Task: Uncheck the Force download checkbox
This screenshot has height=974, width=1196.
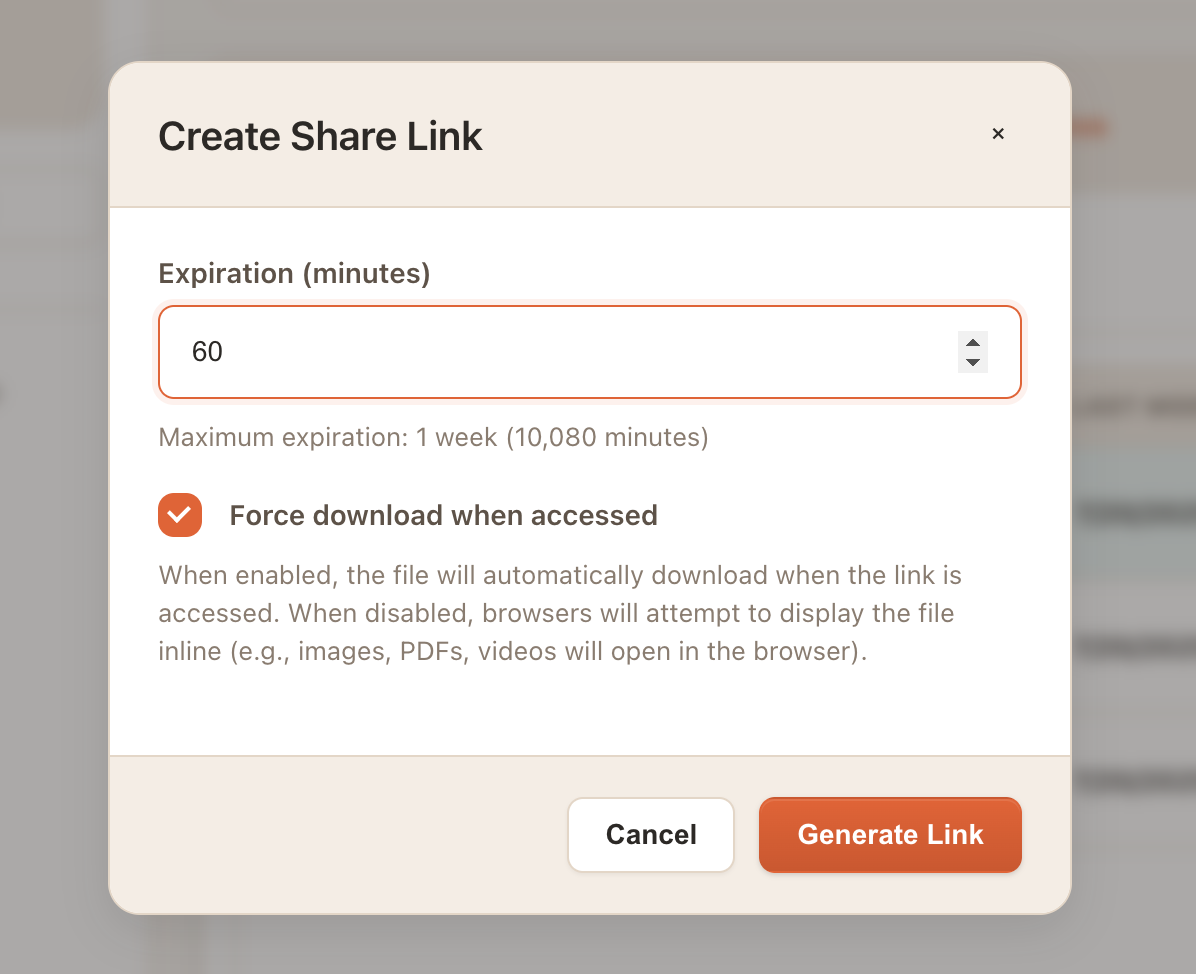Action: click(x=180, y=515)
